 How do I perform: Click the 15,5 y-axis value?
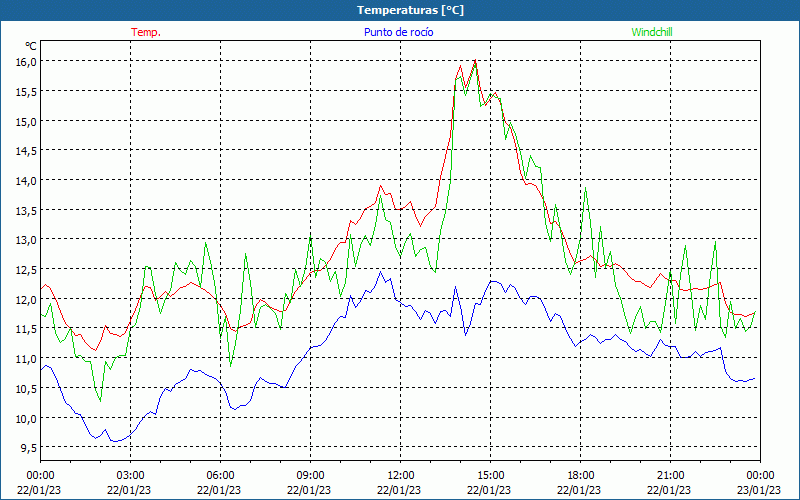(27, 91)
